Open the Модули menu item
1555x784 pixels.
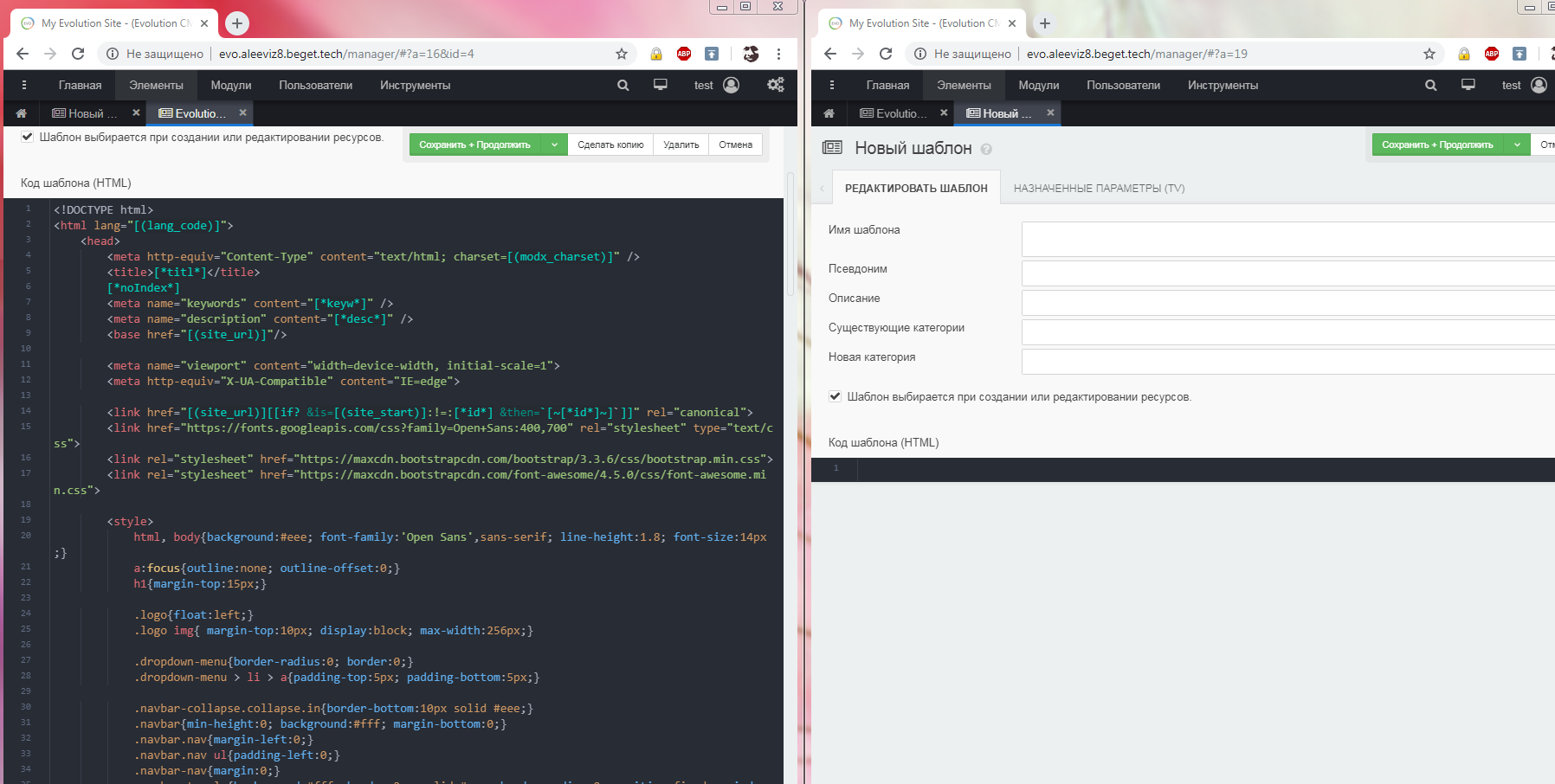229,85
